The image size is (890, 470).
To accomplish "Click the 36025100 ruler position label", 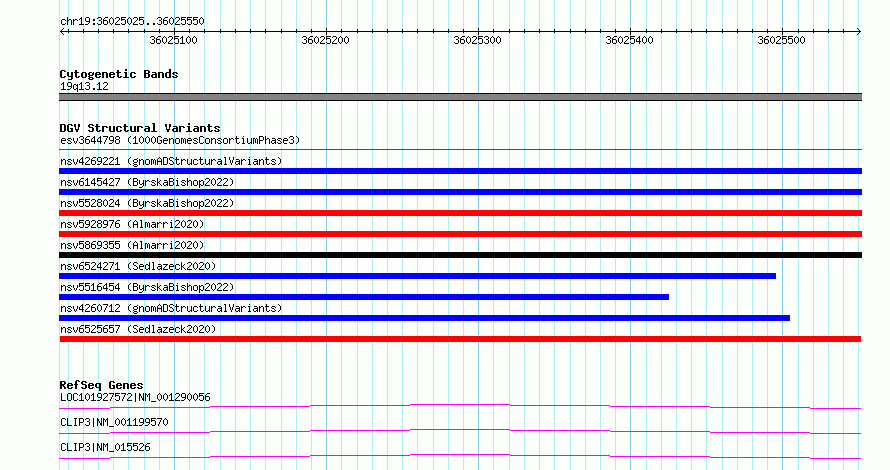I will (173, 40).
